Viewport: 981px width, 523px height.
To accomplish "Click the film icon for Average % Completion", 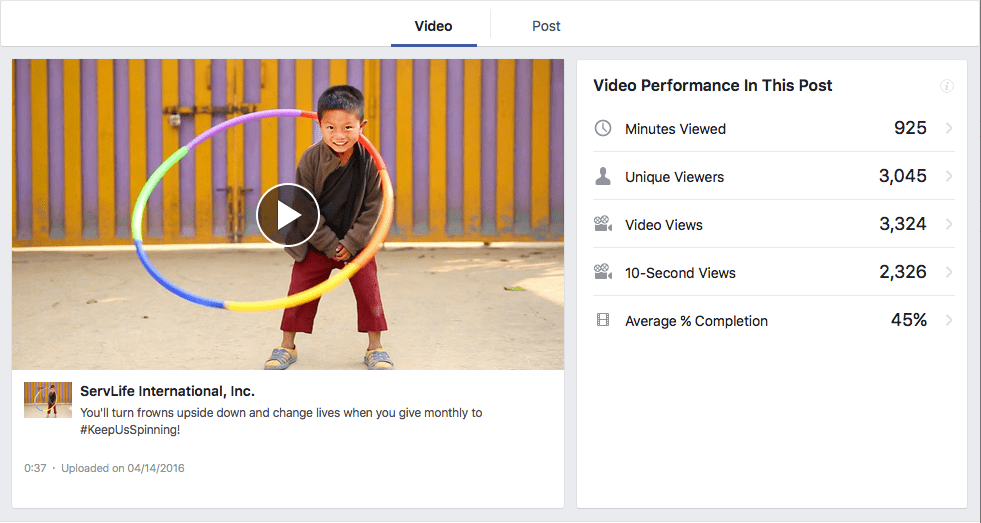I will point(603,321).
